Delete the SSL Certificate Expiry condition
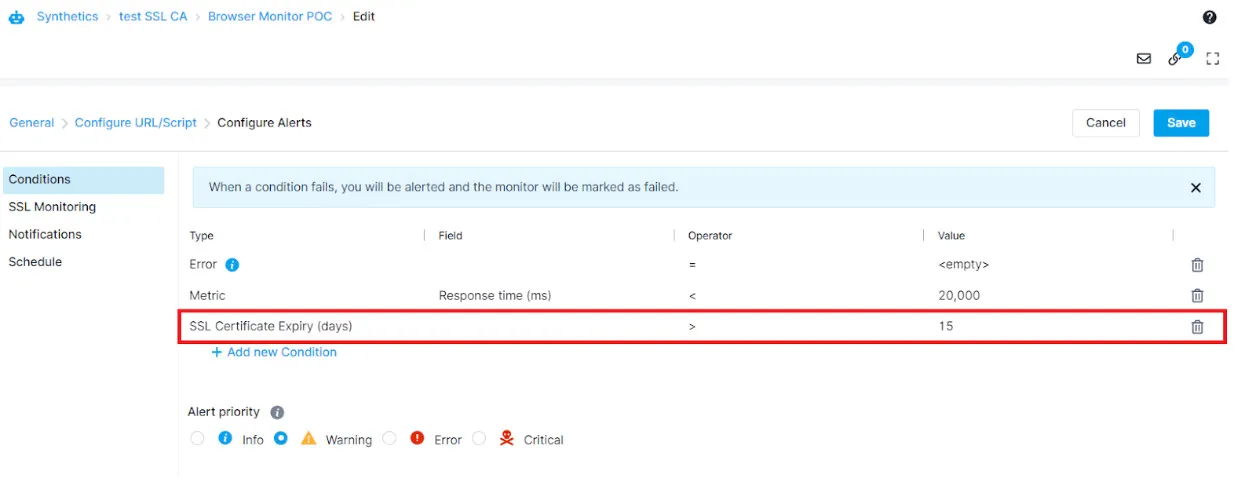This screenshot has width=1254, height=496. click(x=1197, y=327)
